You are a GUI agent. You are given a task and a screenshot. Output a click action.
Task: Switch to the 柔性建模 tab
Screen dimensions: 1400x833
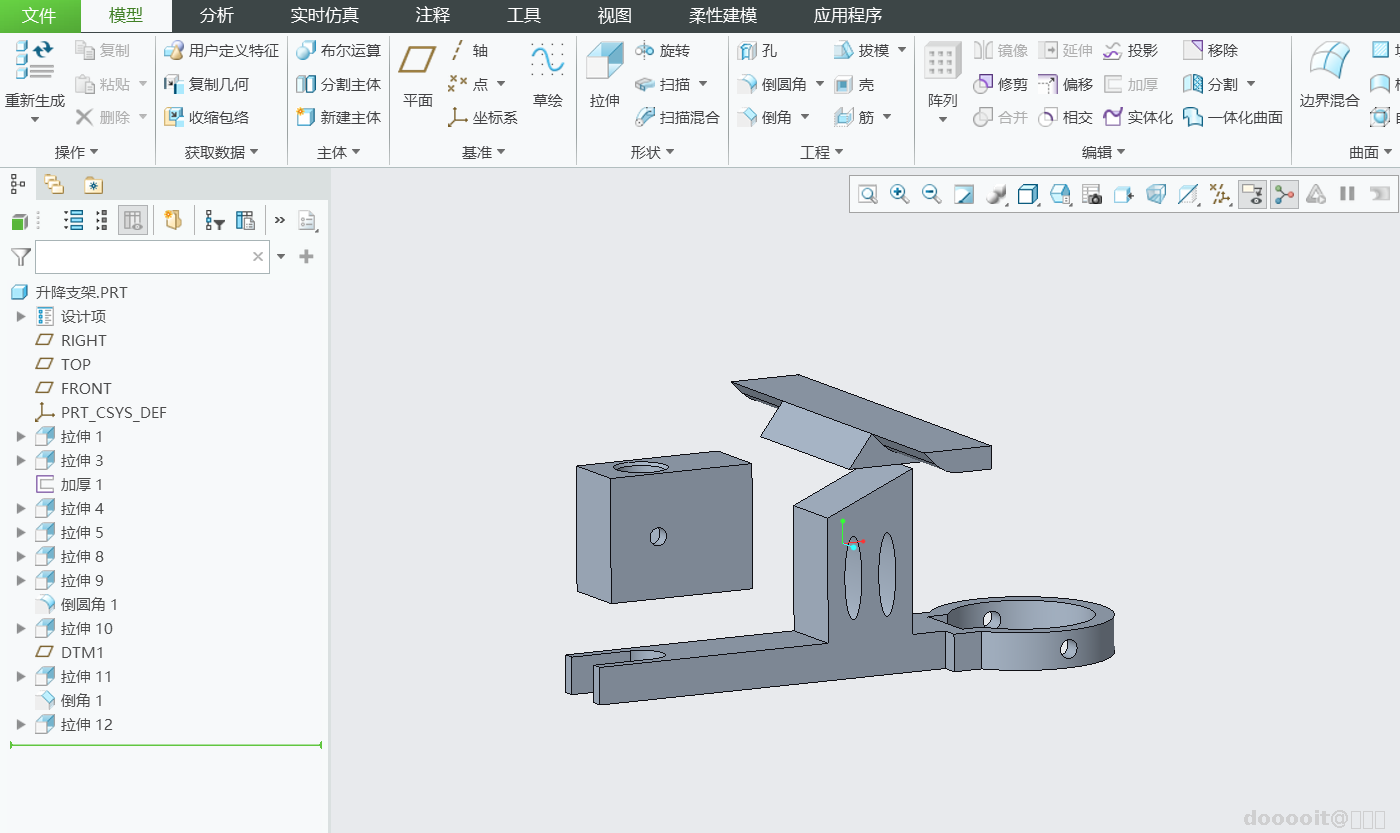point(723,16)
